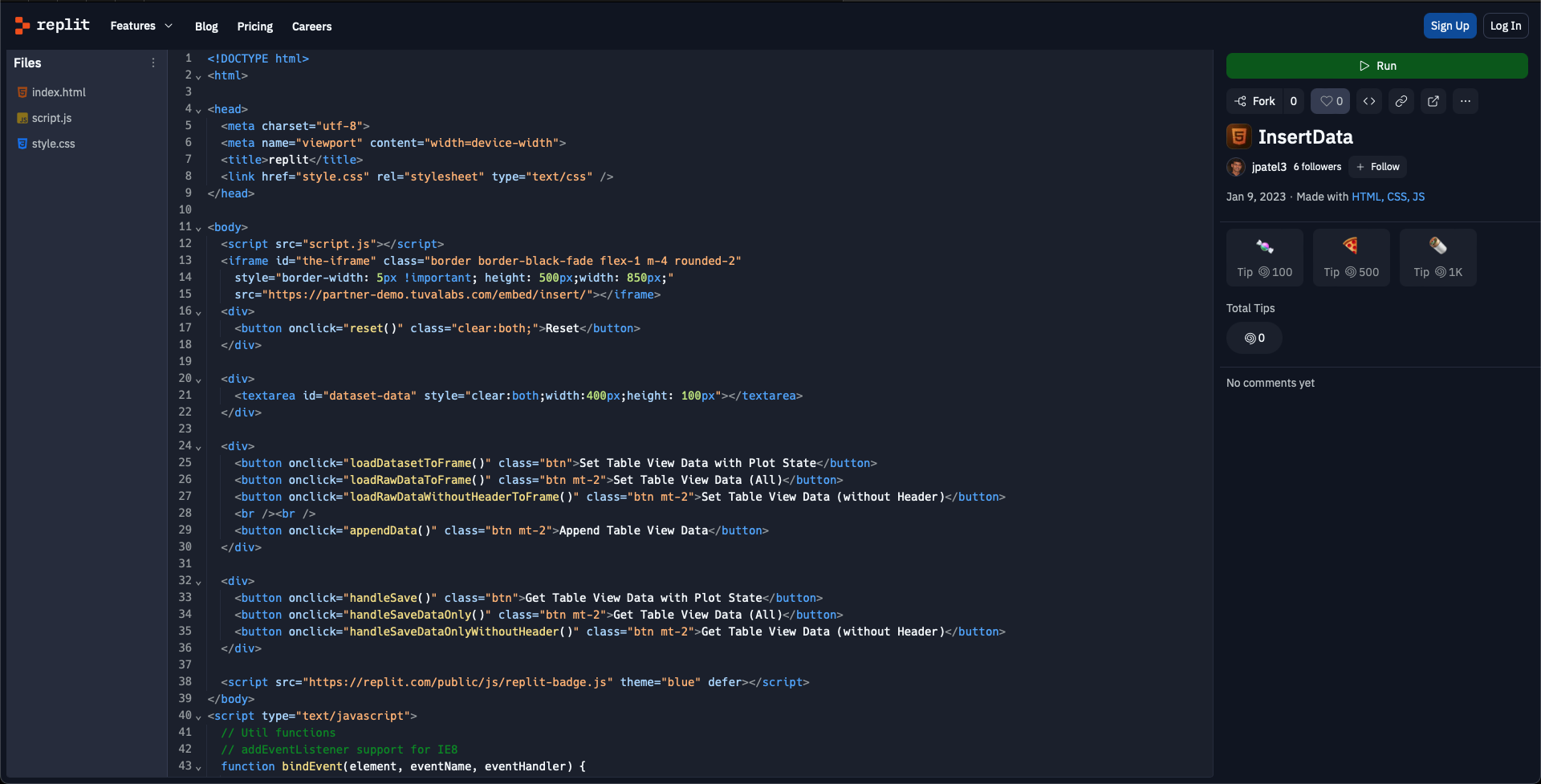
Task: Fold the script block at line 40
Action: [198, 717]
